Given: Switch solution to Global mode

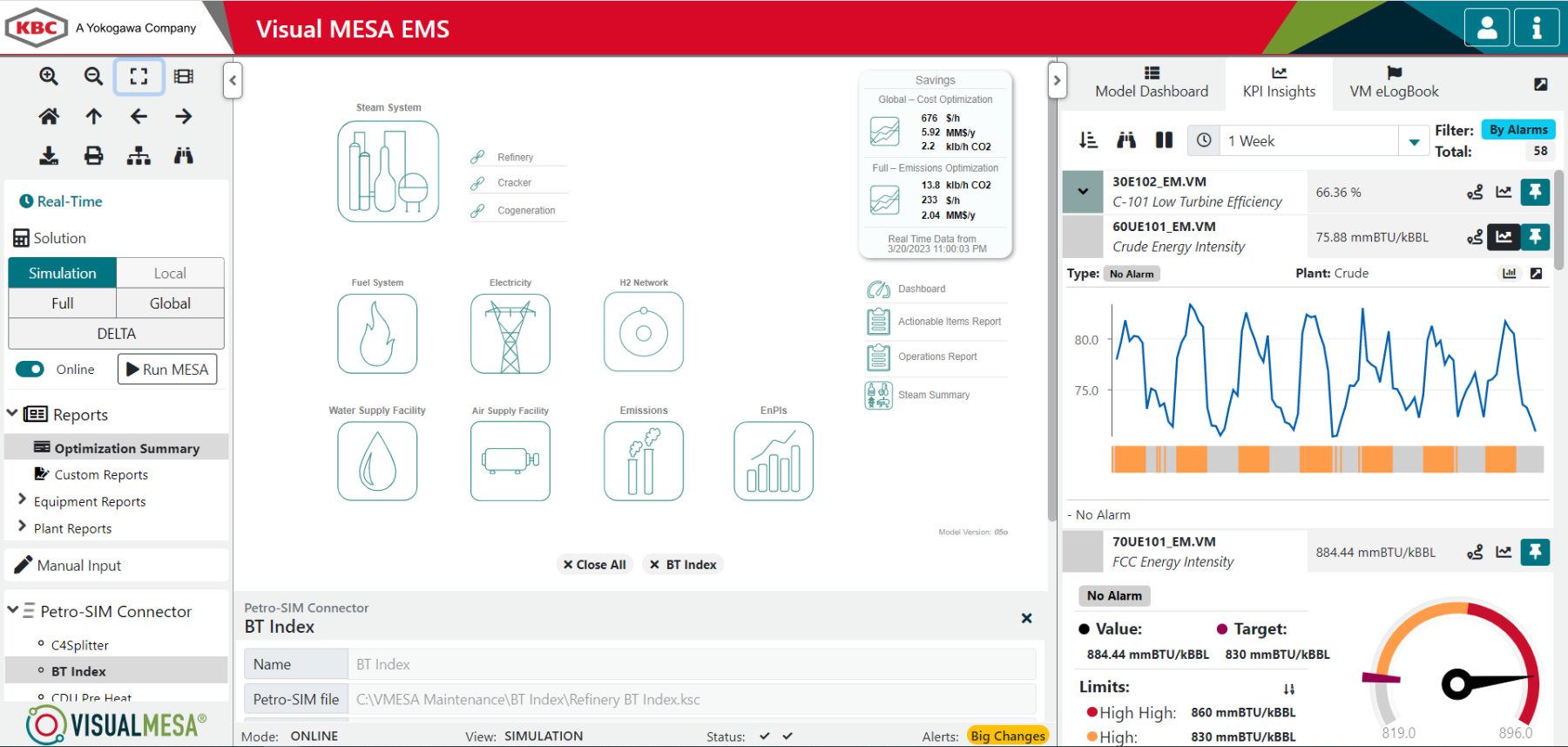Looking at the screenshot, I should tap(170, 303).
